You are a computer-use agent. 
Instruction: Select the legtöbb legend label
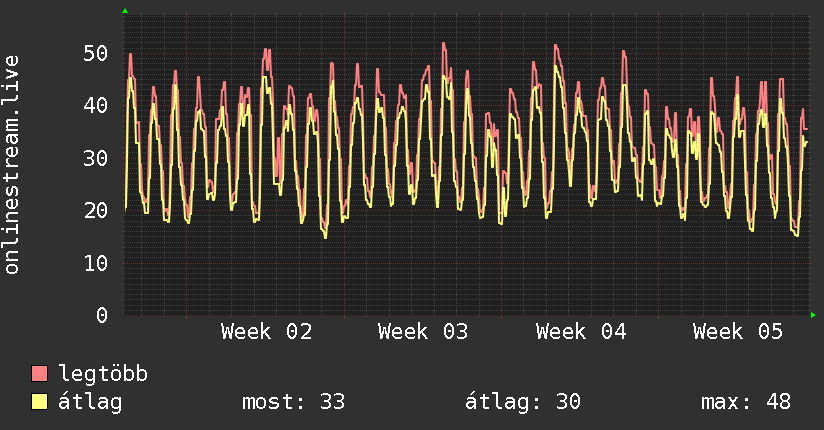pos(103,374)
